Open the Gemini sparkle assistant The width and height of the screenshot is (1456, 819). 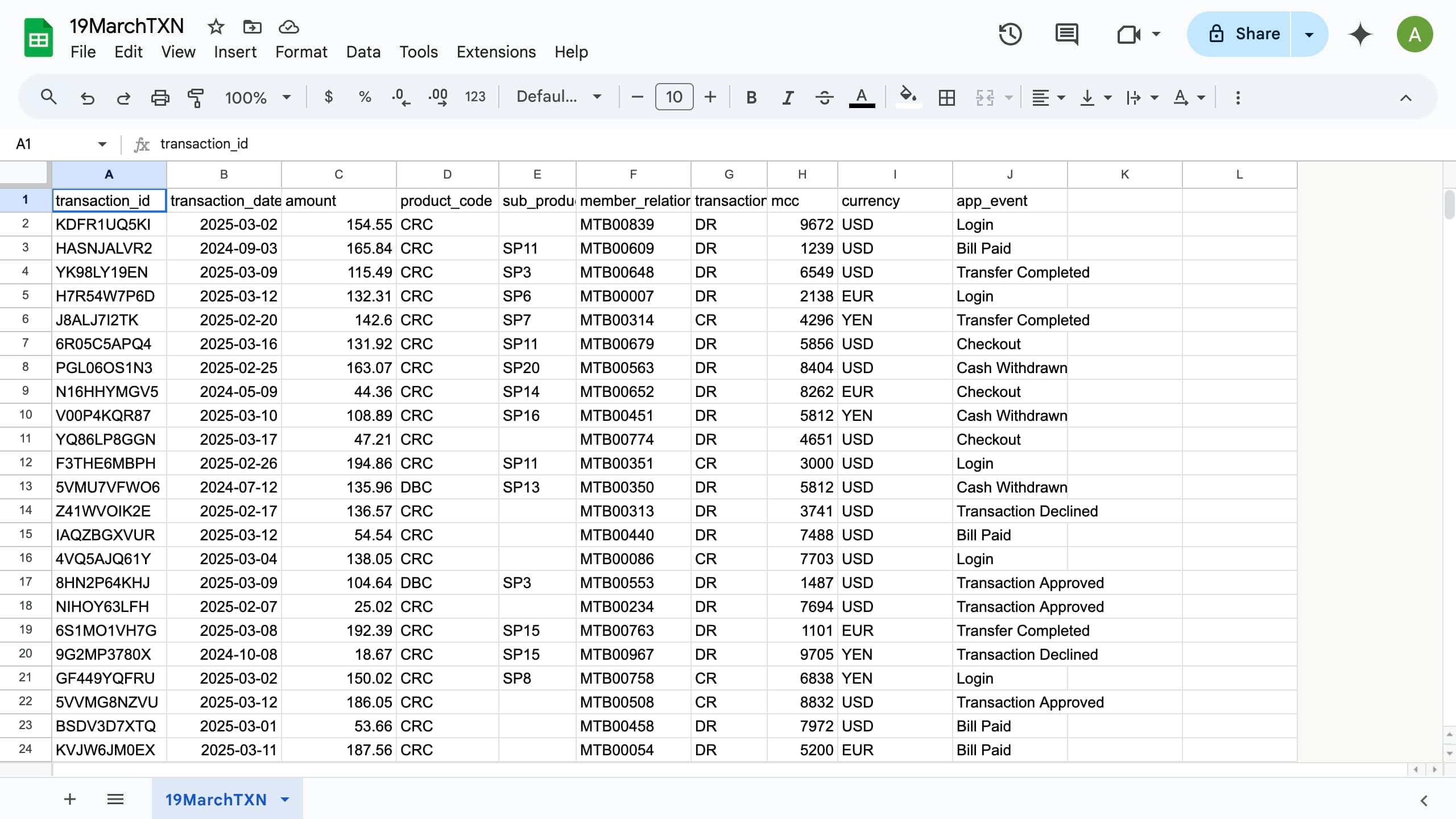[1360, 34]
